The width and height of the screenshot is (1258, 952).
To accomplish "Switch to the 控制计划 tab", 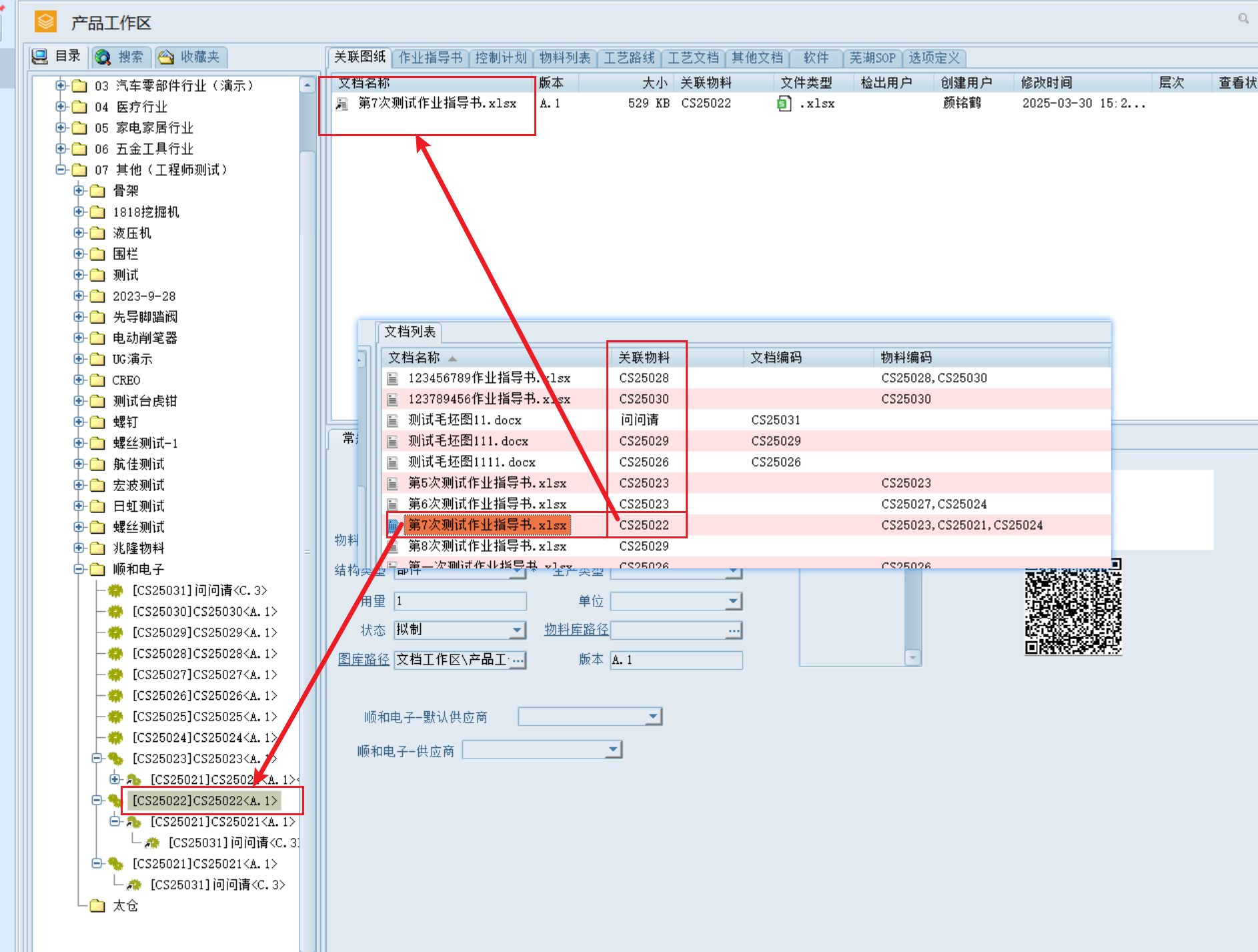I will [500, 58].
